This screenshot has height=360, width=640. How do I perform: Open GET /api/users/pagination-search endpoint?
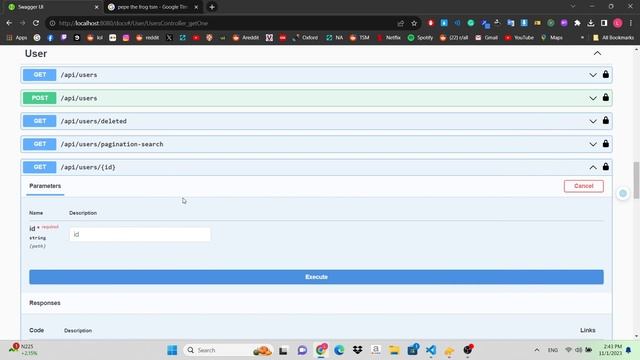(316, 144)
